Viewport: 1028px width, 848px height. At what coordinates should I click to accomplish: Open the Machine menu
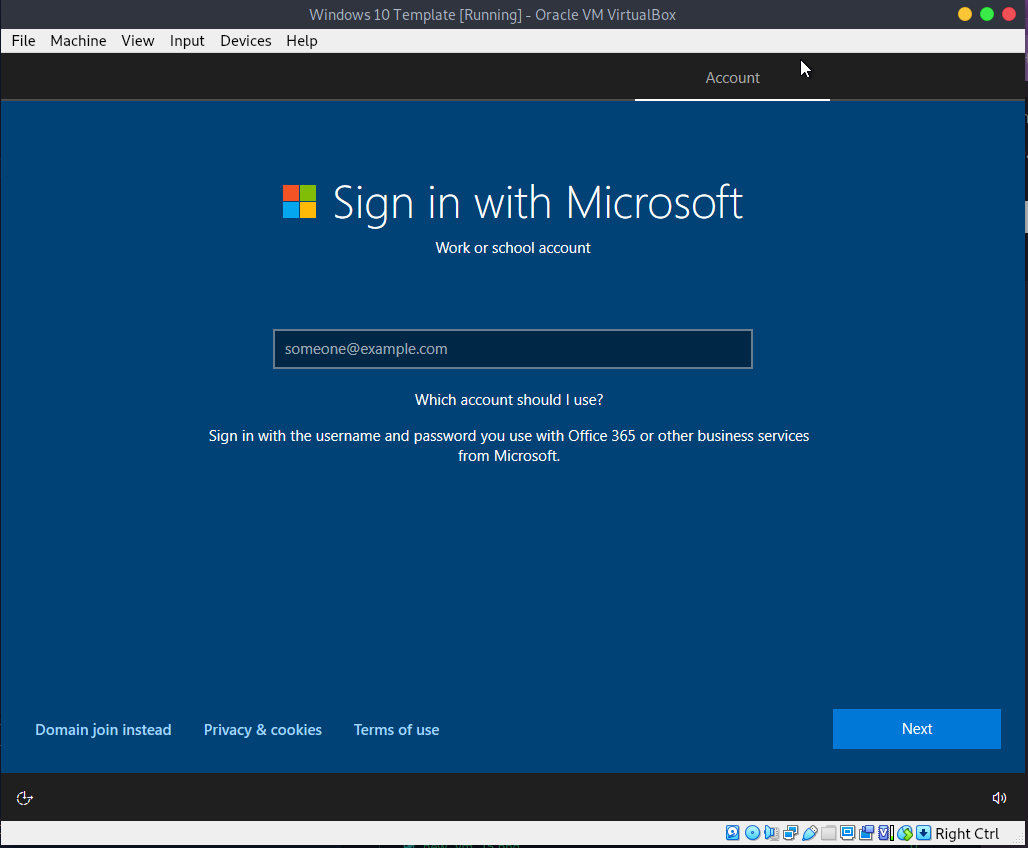coord(78,41)
